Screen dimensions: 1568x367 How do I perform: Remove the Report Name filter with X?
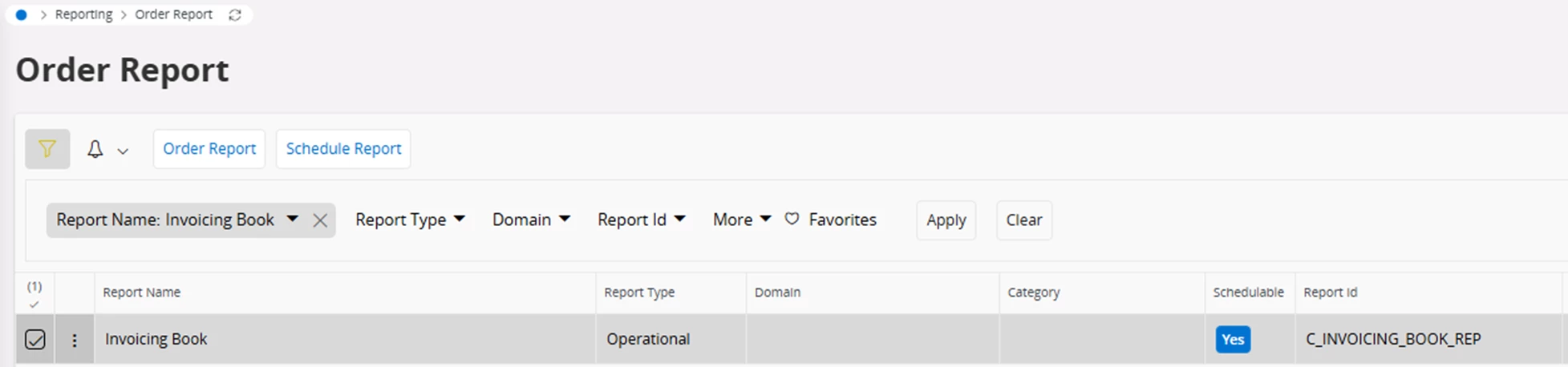320,220
